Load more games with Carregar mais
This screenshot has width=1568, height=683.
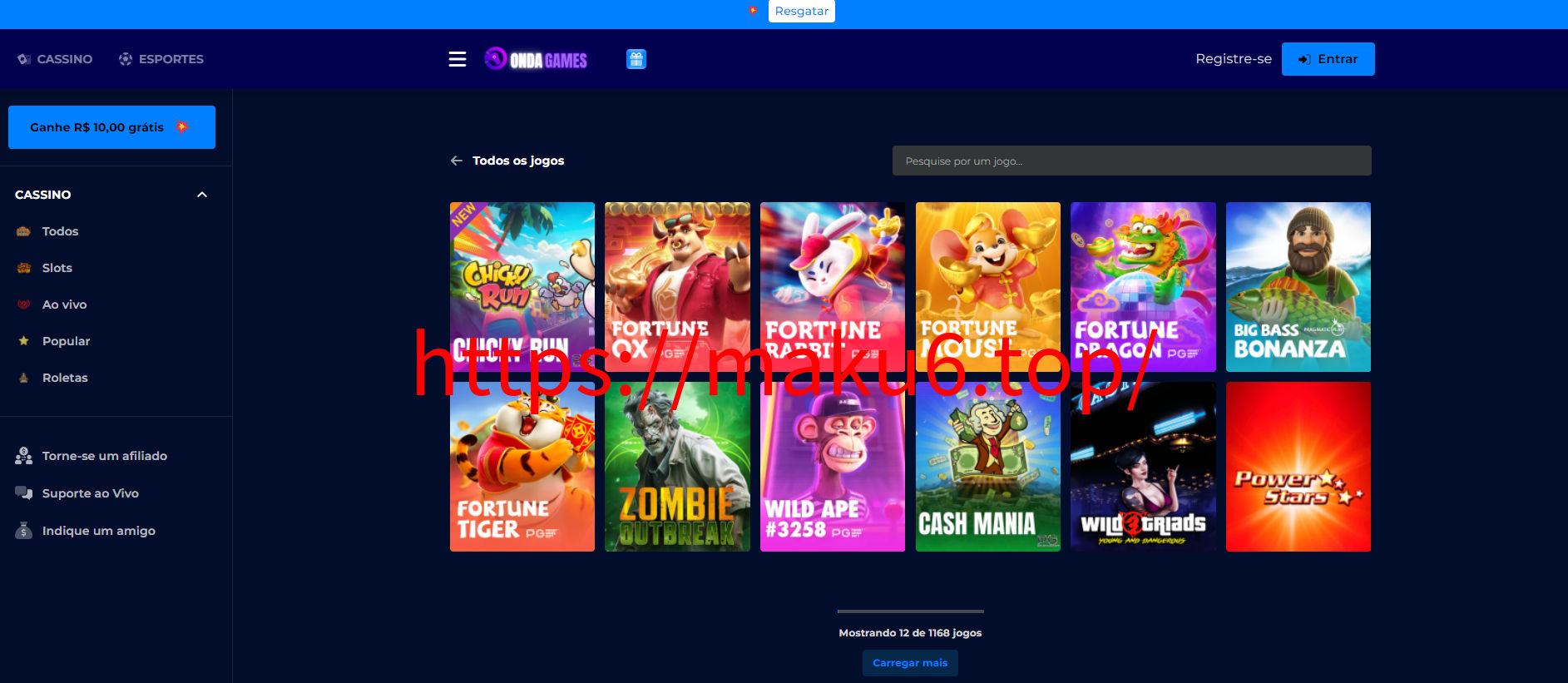pos(910,663)
